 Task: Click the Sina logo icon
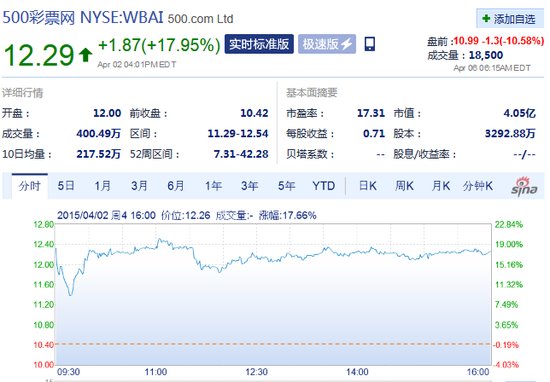tap(524, 186)
